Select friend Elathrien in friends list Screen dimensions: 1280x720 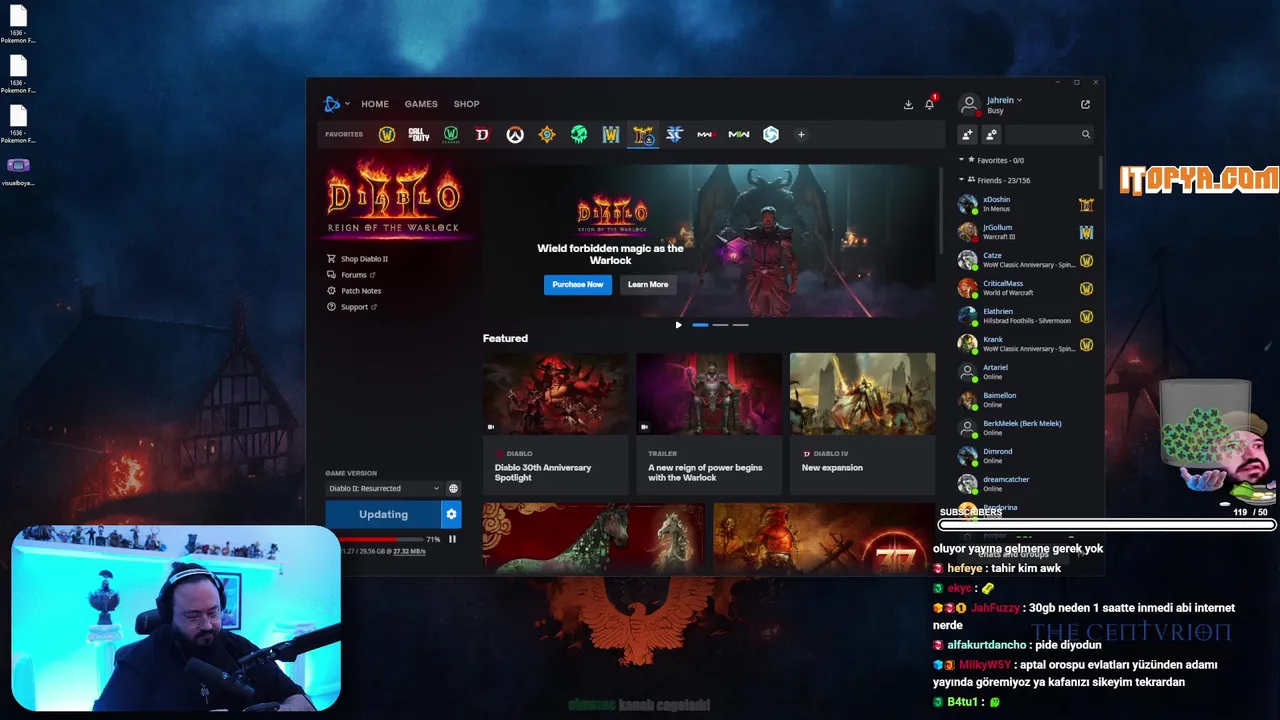1026,316
